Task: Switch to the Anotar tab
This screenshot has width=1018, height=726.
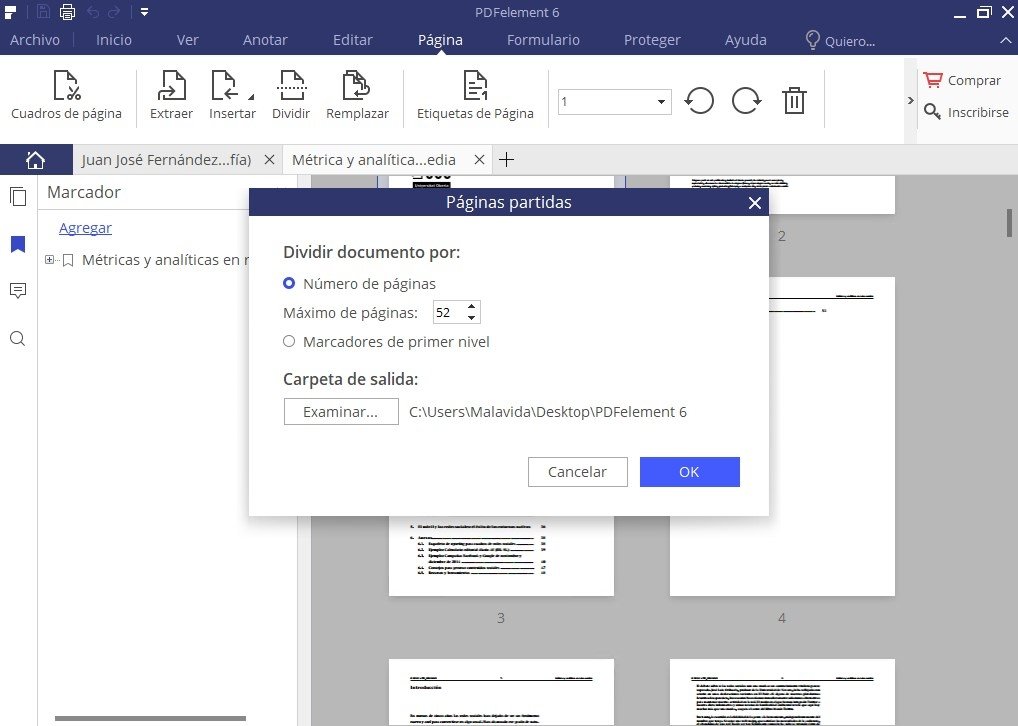Action: pyautogui.click(x=265, y=40)
